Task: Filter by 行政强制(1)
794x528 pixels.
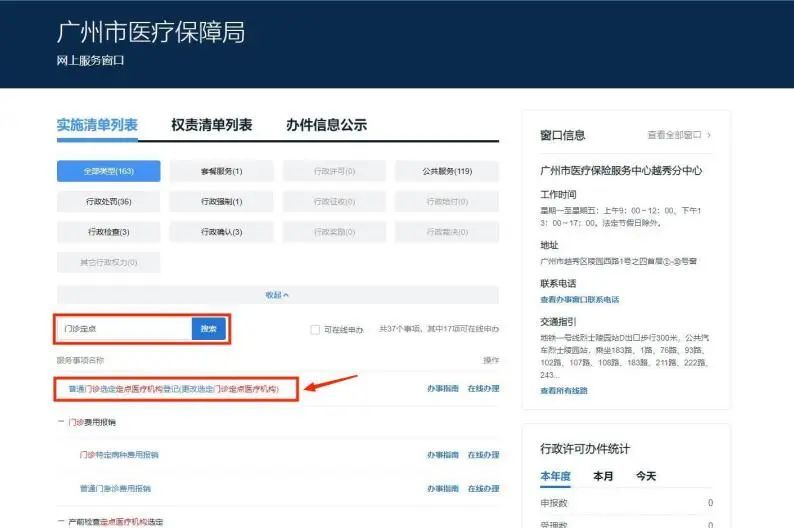Action: (221, 201)
